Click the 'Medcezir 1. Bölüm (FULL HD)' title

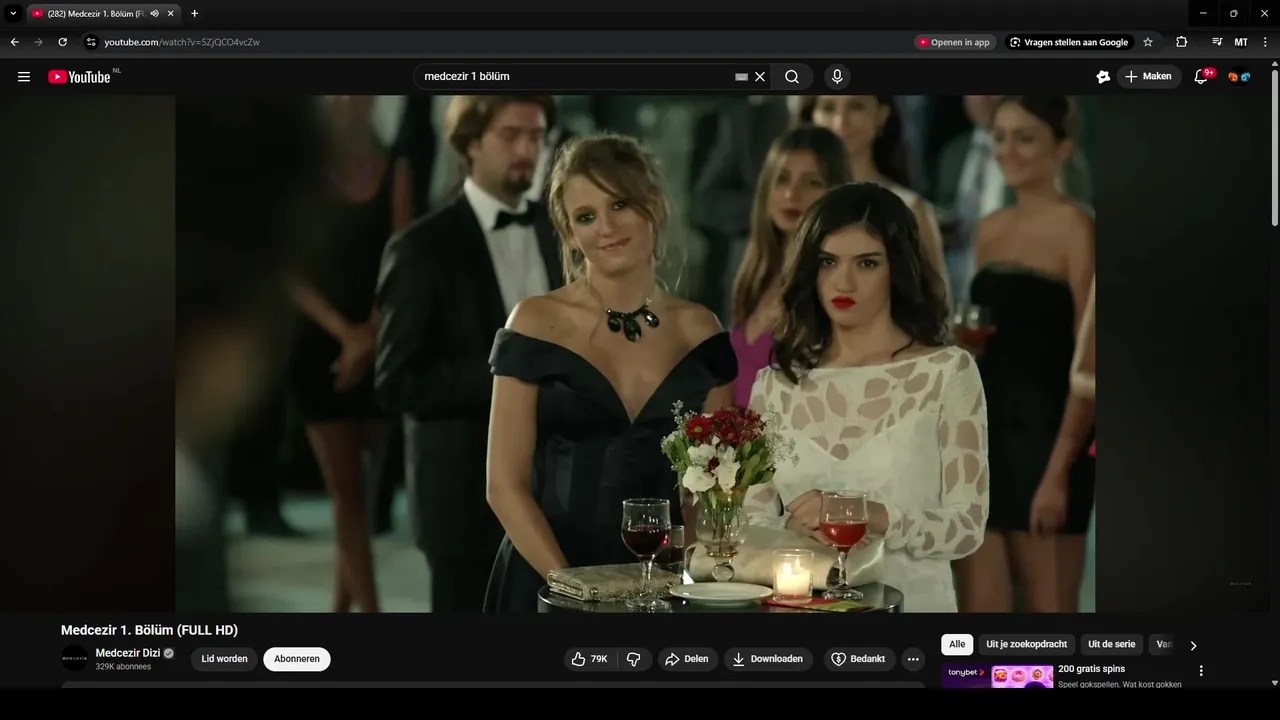point(149,630)
